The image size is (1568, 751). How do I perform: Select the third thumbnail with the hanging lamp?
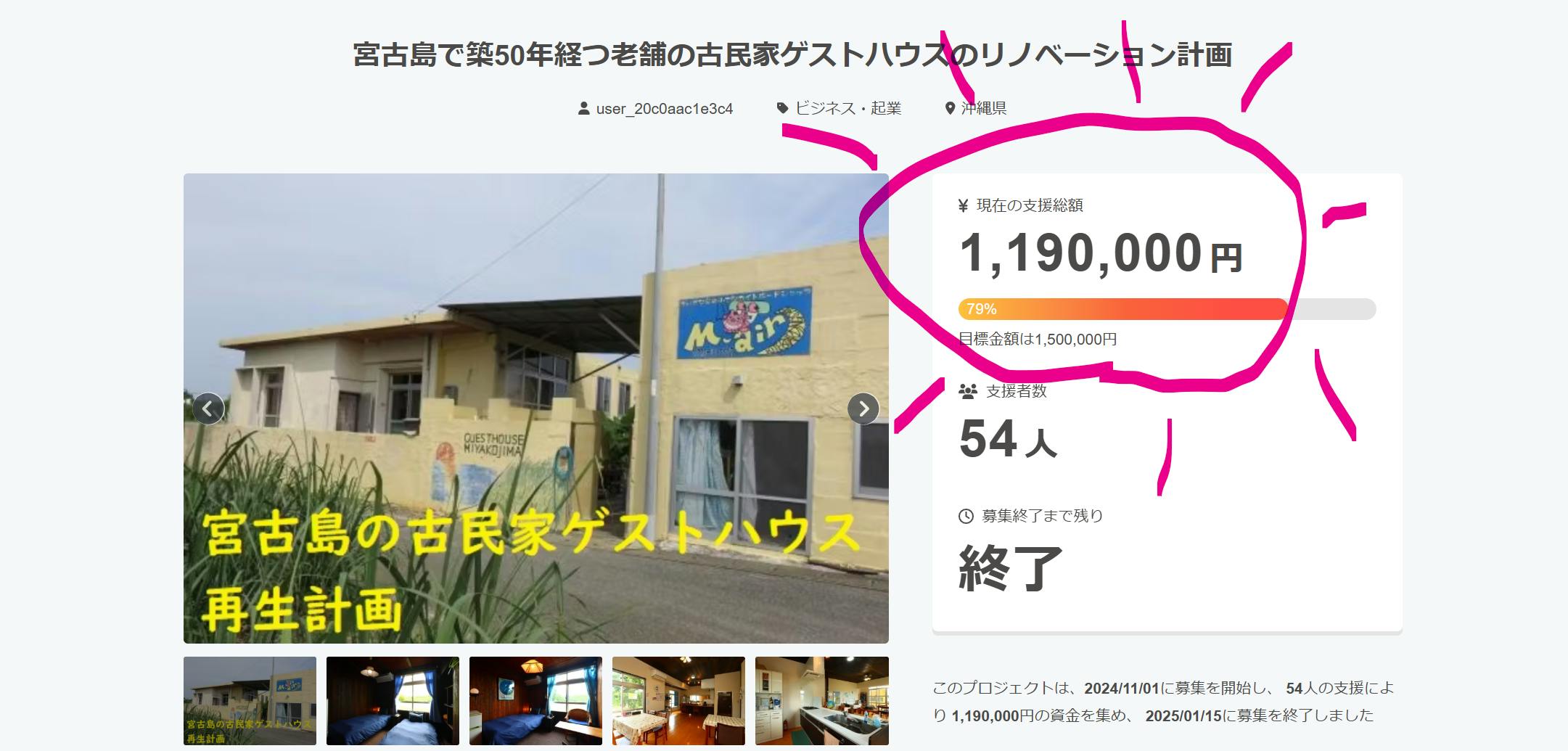tap(535, 701)
